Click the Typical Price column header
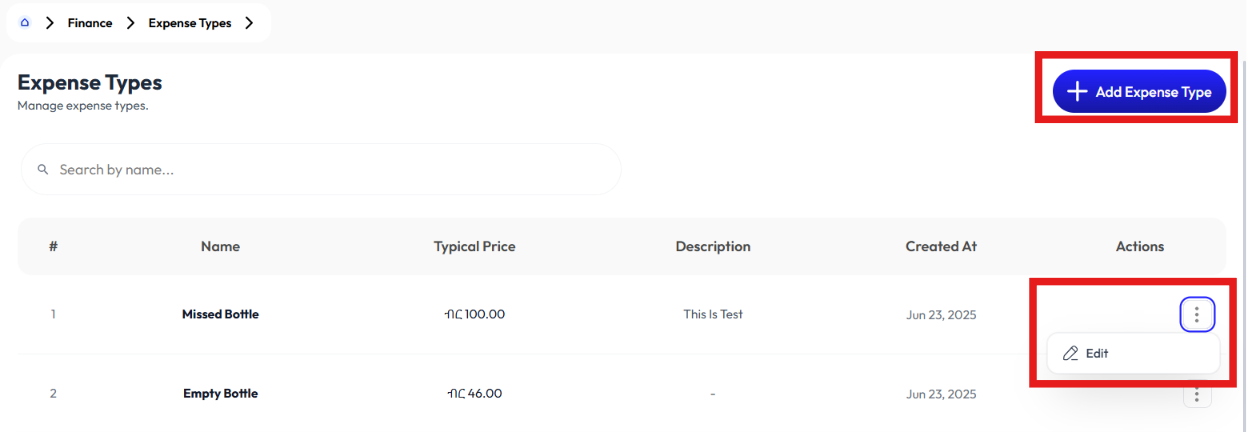This screenshot has height=432, width=1247. coord(475,246)
